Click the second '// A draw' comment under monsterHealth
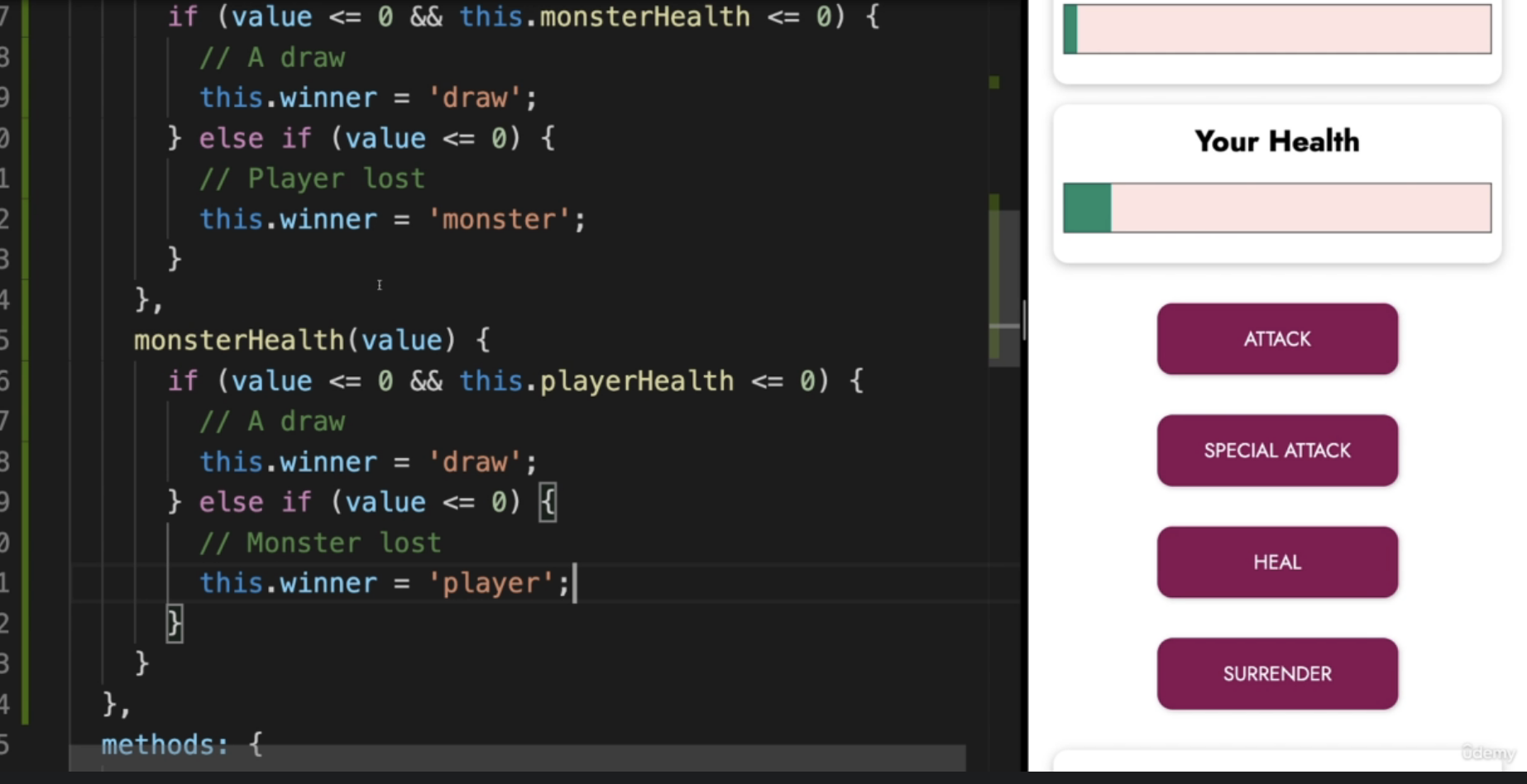 click(x=272, y=422)
